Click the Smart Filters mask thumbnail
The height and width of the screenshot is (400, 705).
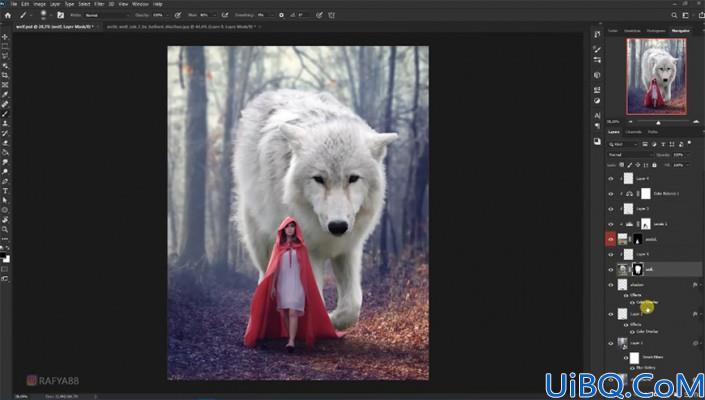[x=634, y=358]
